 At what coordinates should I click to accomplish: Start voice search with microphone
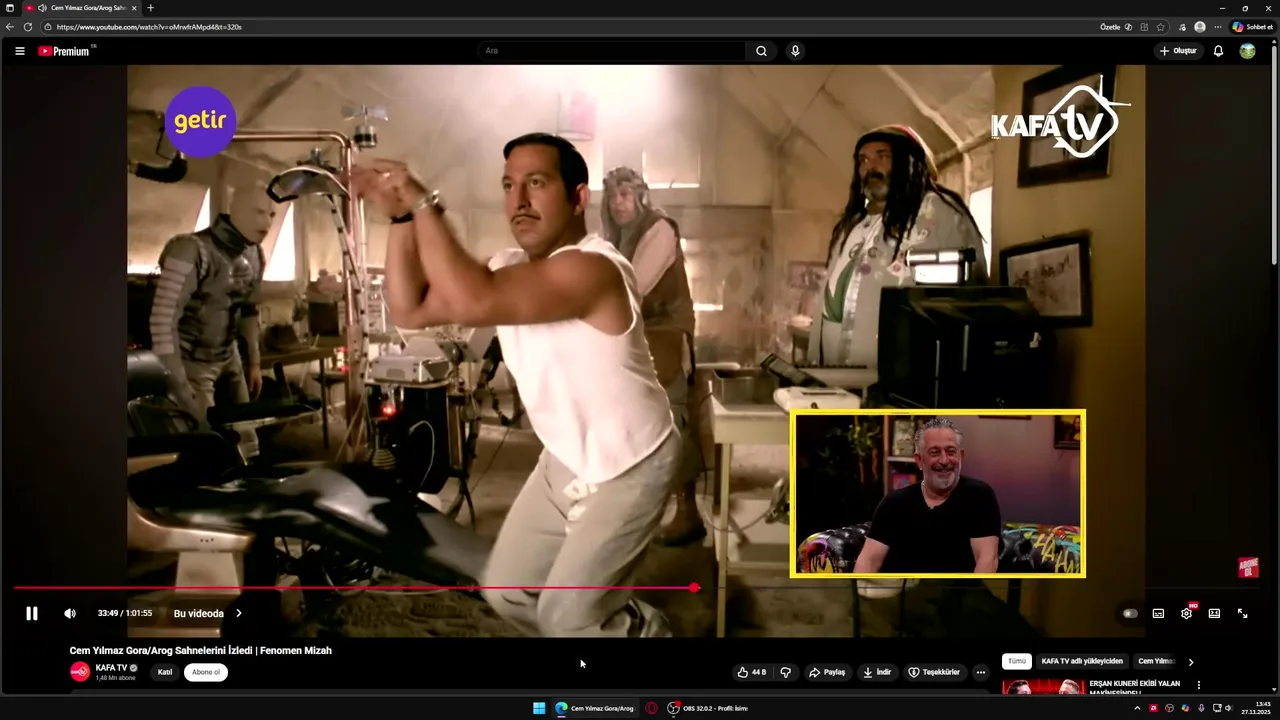click(795, 51)
